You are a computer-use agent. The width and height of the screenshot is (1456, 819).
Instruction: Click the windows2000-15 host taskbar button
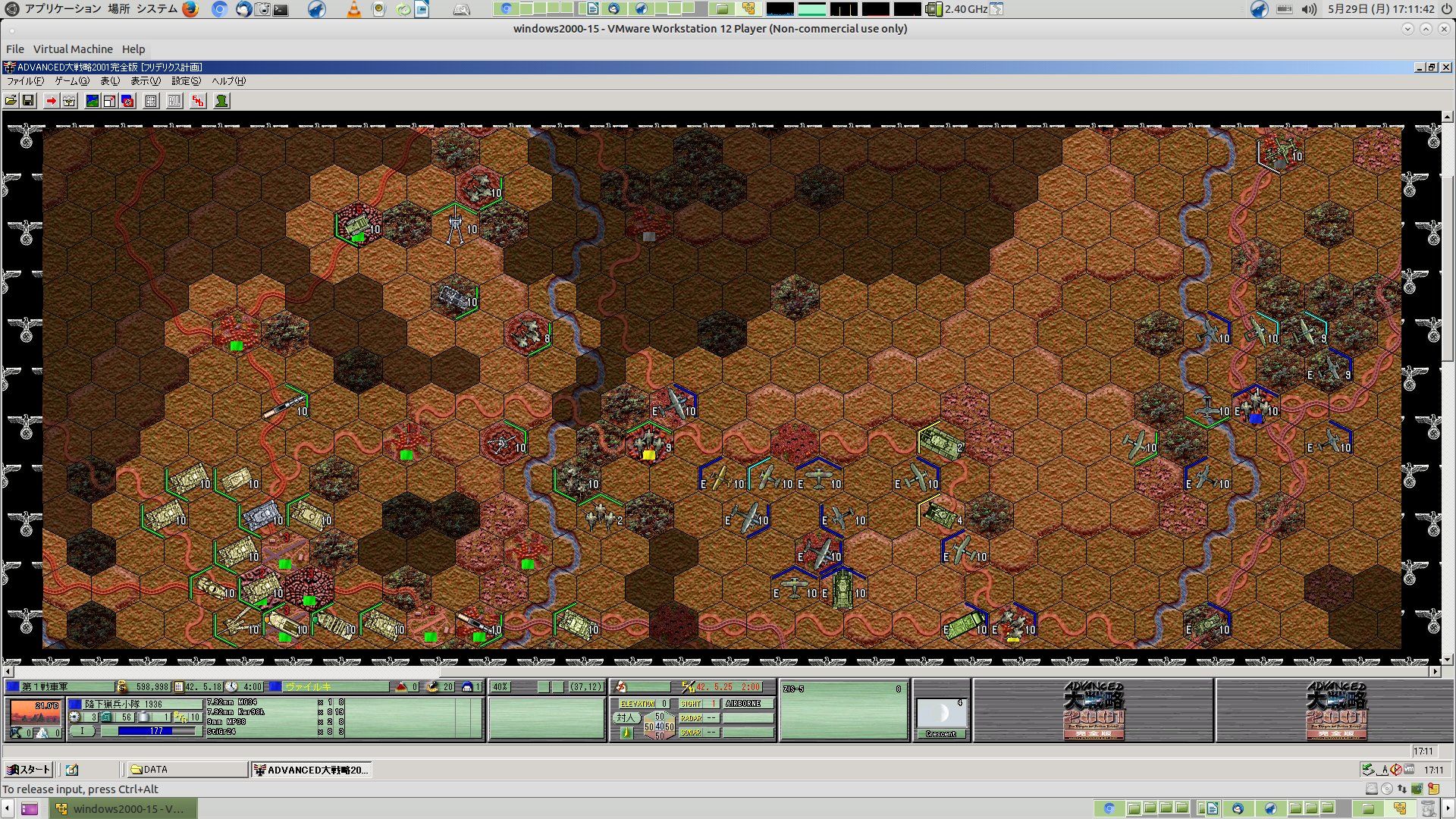(124, 808)
